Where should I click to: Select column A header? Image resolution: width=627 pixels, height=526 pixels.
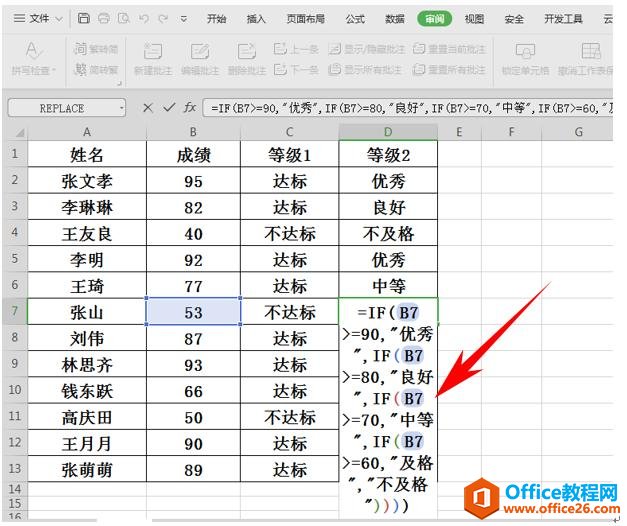point(87,132)
